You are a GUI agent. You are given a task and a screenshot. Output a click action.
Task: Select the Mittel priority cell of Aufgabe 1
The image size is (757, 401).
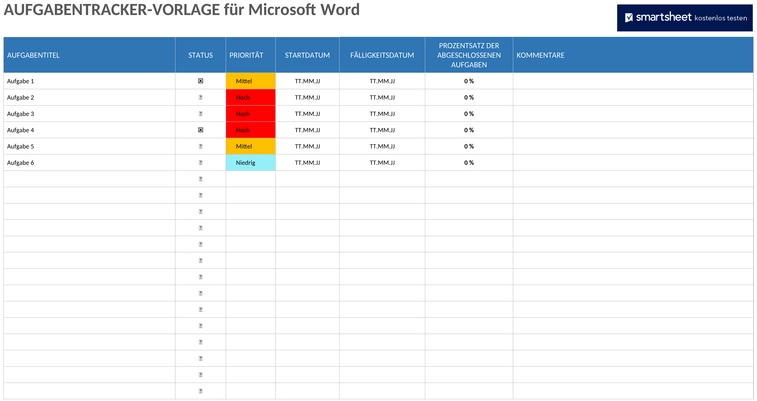click(x=251, y=81)
